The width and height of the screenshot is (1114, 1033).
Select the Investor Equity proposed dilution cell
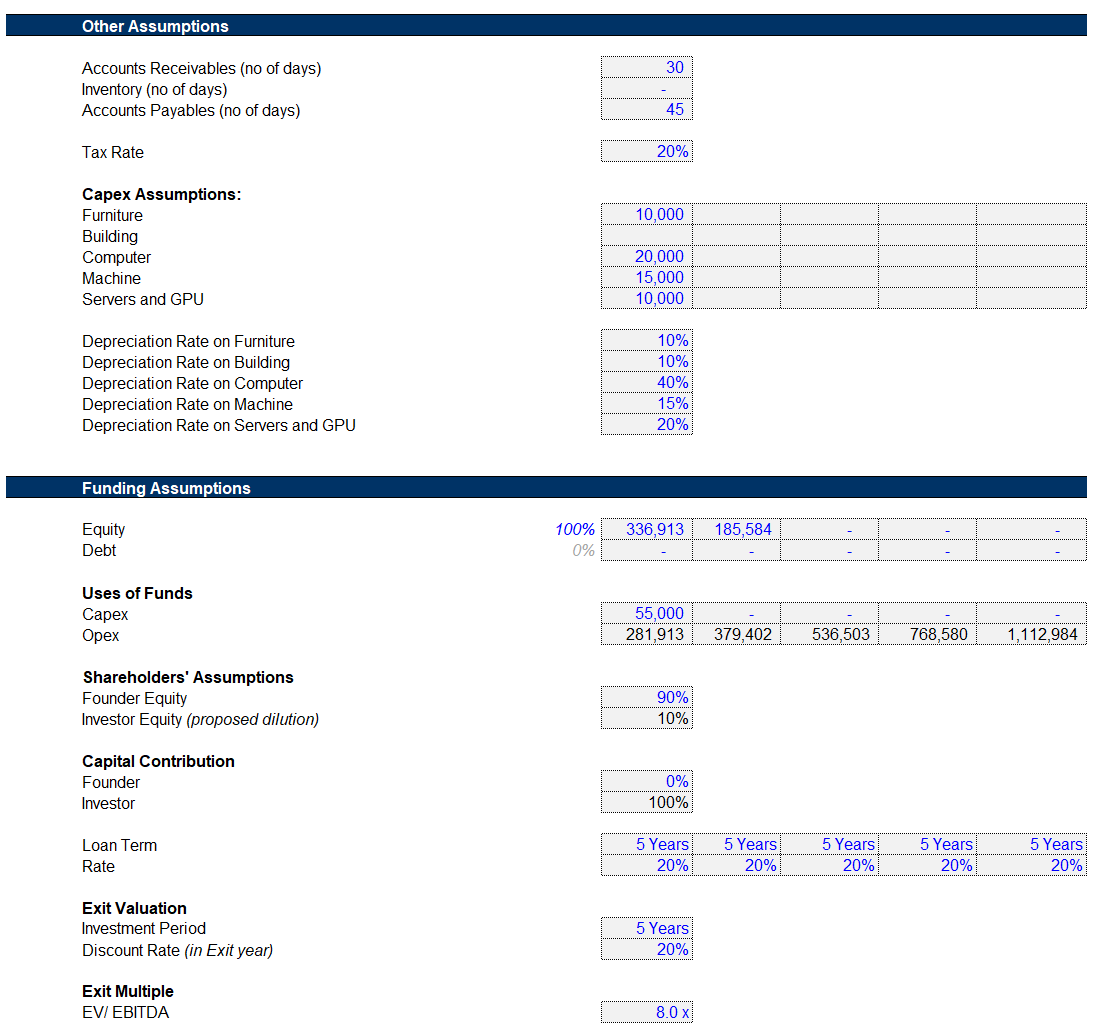tap(646, 719)
